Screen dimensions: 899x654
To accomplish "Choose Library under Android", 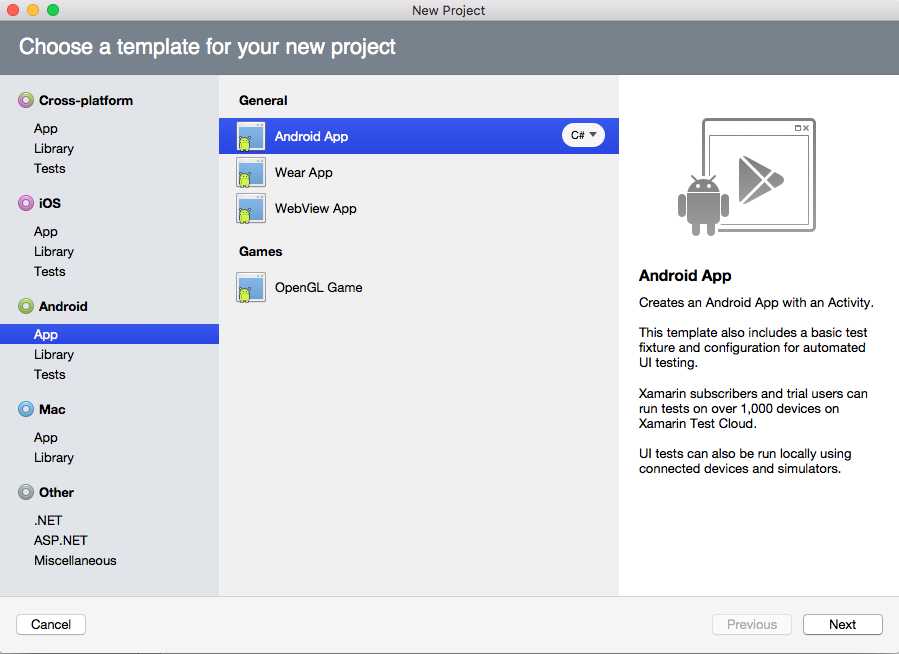I will 54,354.
